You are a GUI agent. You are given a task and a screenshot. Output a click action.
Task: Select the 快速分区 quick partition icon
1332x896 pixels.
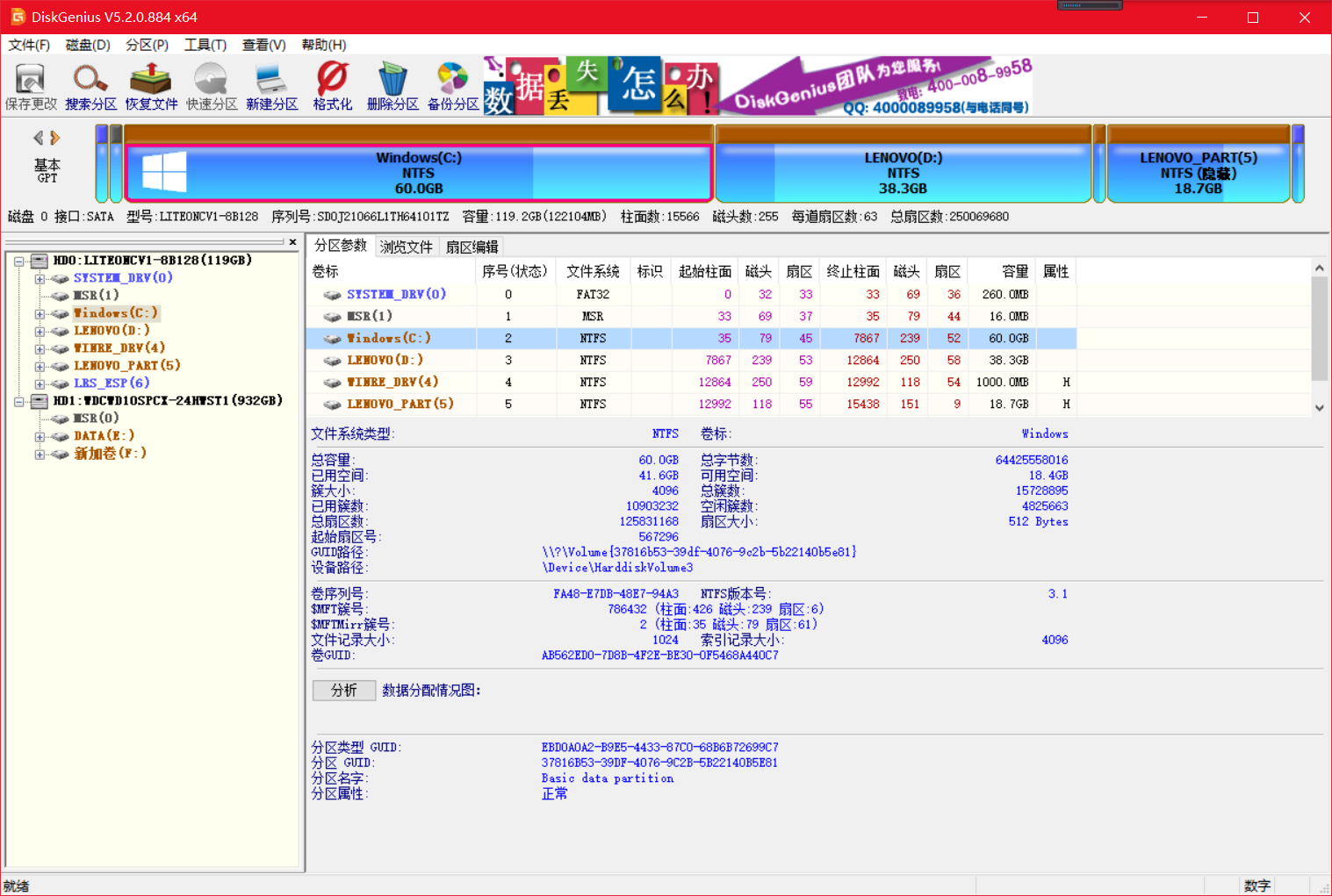(212, 87)
